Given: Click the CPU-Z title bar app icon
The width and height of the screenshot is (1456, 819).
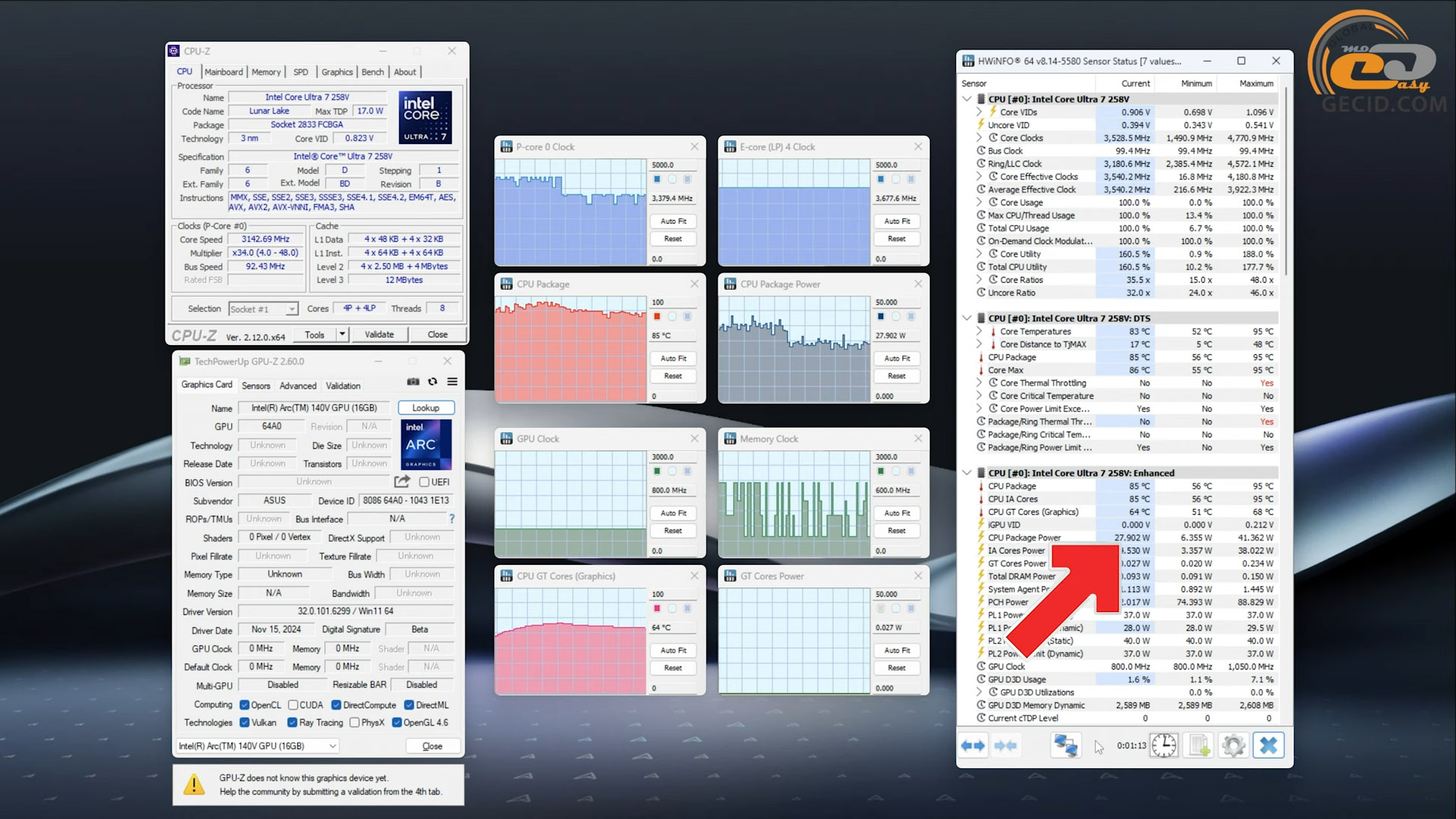Looking at the screenshot, I should pyautogui.click(x=174, y=51).
